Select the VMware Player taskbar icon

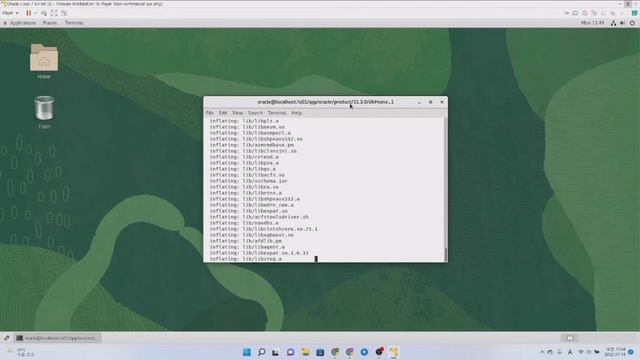pos(394,352)
